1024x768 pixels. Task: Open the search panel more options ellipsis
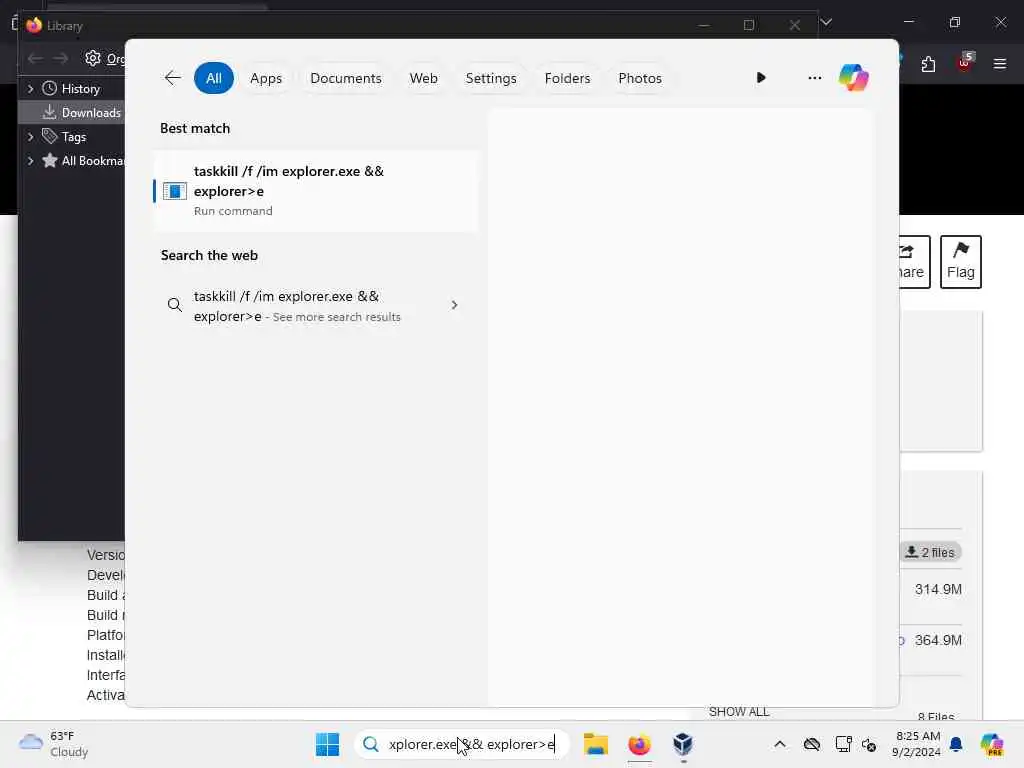pos(814,78)
